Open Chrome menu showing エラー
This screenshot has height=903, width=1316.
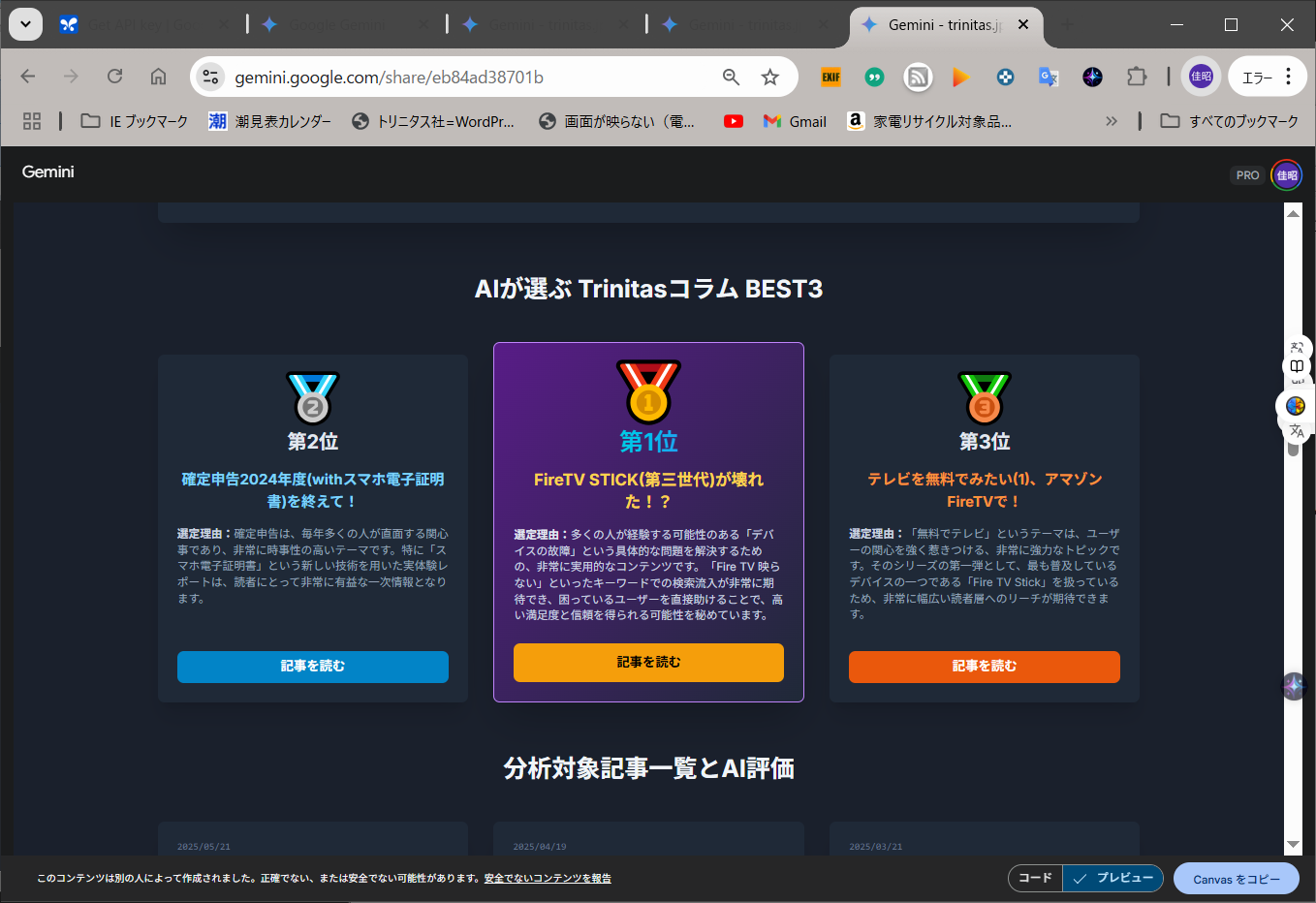click(x=1269, y=77)
